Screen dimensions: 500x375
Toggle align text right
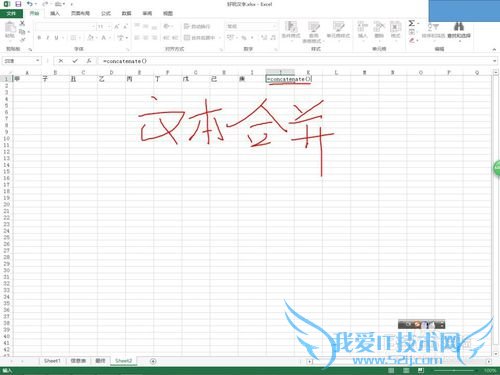[x=154, y=38]
